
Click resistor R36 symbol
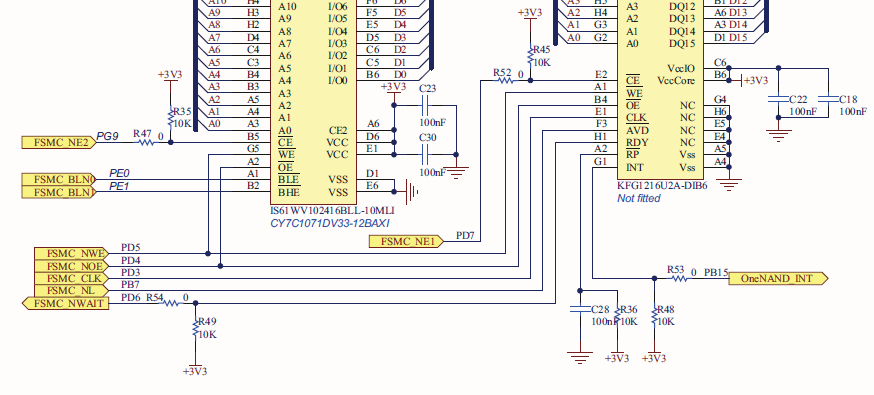pos(617,316)
